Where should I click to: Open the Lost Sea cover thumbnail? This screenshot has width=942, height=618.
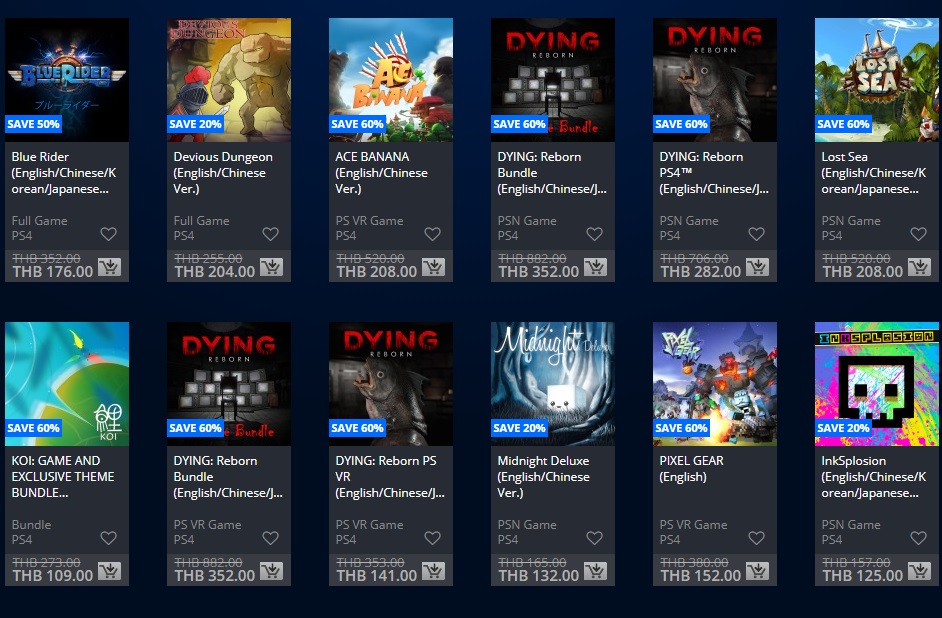click(877, 80)
